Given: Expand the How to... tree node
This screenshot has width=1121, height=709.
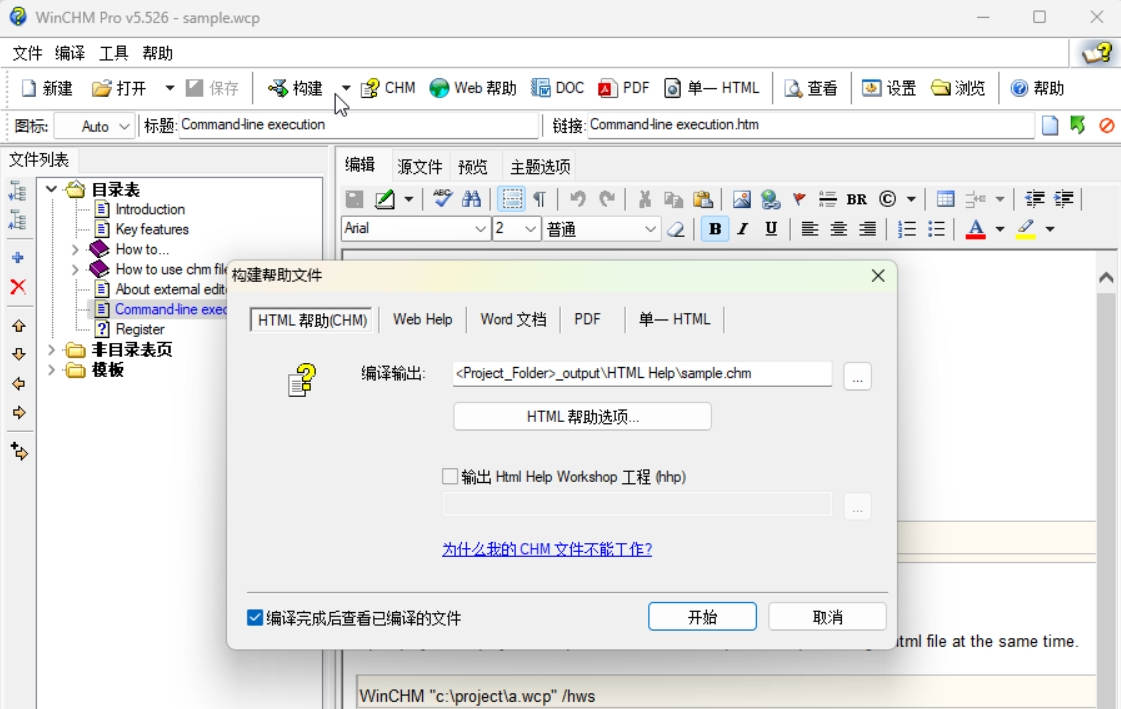Looking at the screenshot, I should tap(75, 249).
